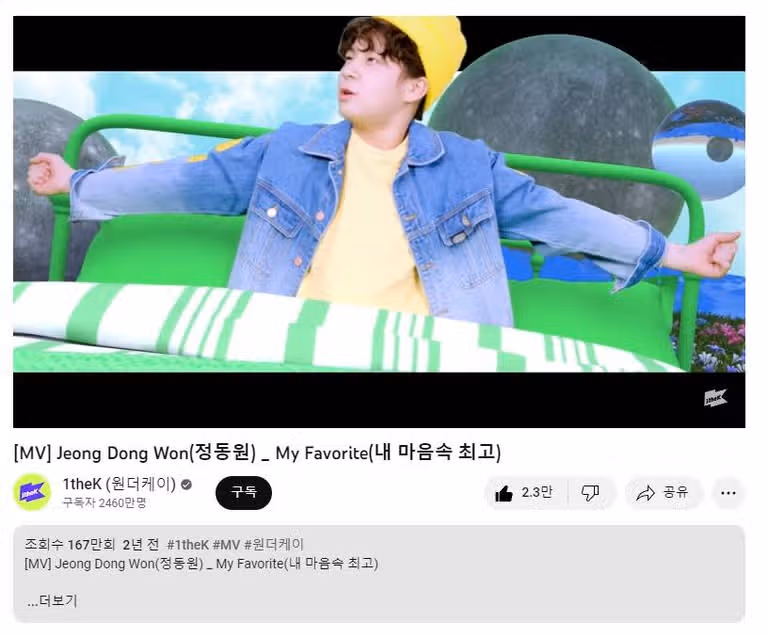Click description text line under hashtags
Image resolution: width=768 pixels, height=635 pixels.
[x=201, y=563]
